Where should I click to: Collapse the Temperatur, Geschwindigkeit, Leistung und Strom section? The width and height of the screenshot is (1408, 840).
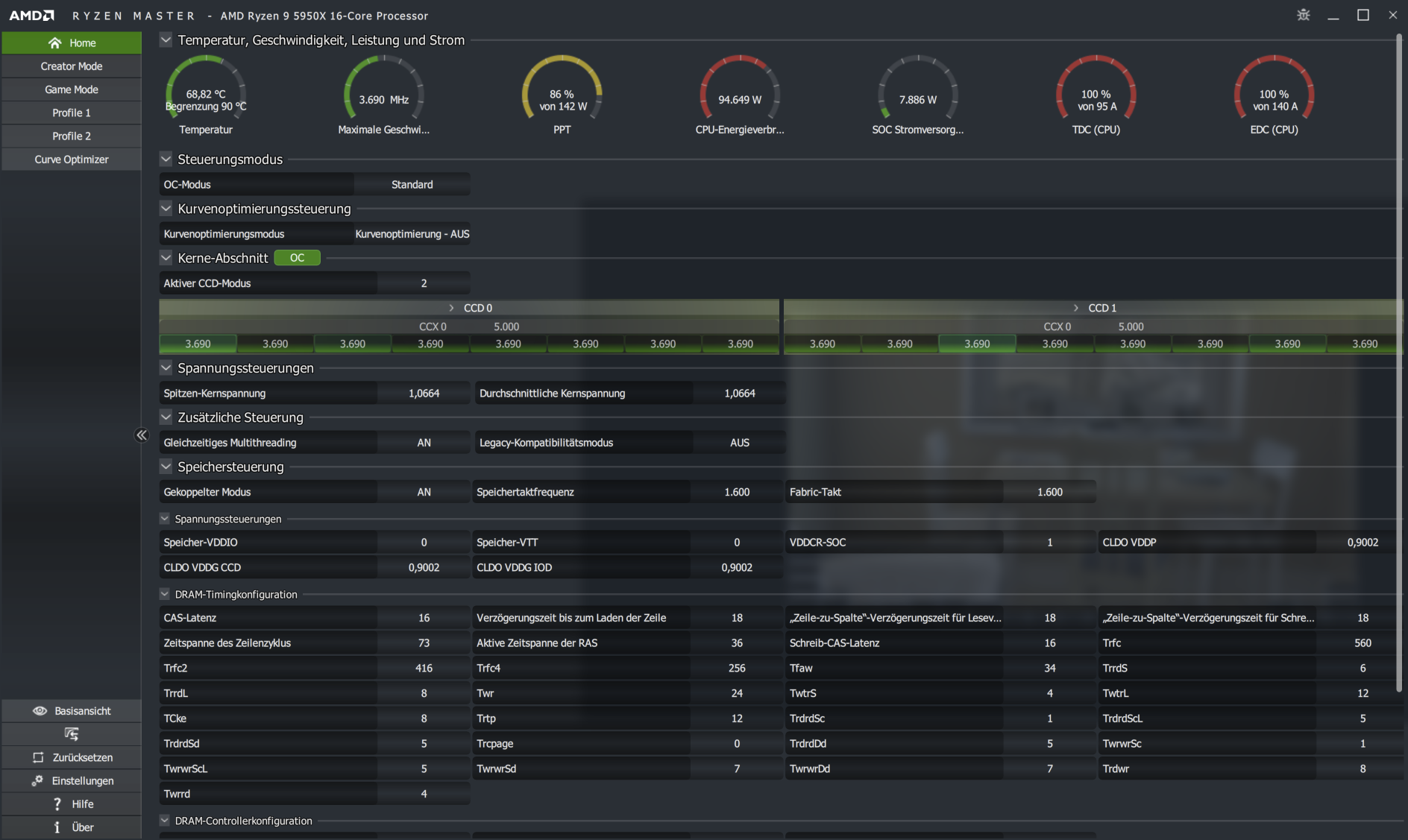166,40
